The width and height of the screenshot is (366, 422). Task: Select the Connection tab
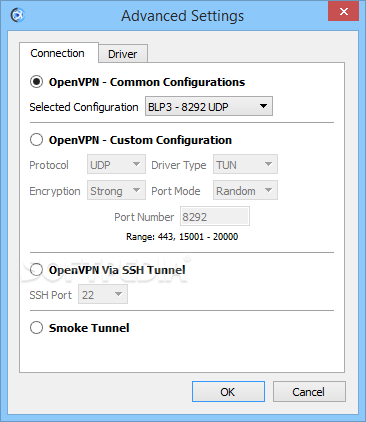tap(59, 53)
